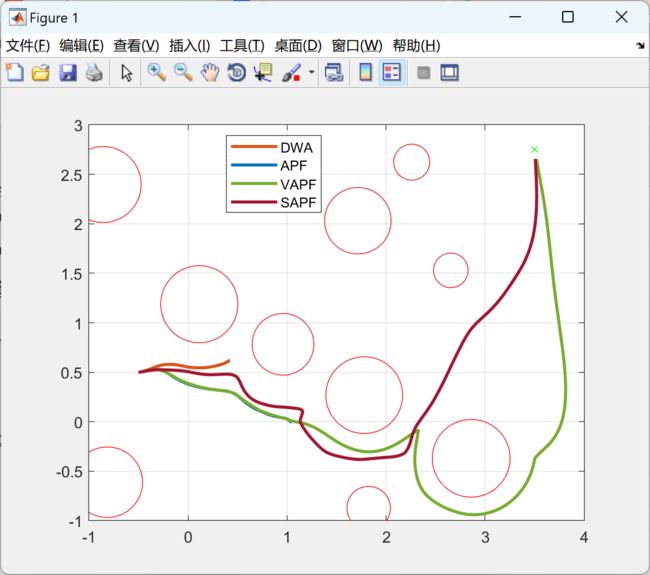Open the 文件(F) menu
Image resolution: width=650 pixels, height=575 pixels.
click(x=28, y=46)
